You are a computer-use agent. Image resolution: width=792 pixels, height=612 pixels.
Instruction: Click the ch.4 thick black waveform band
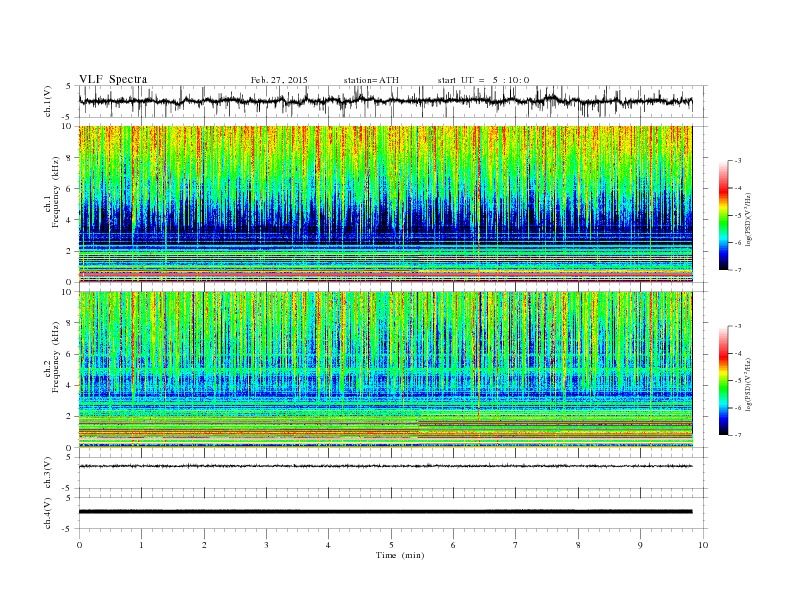[x=385, y=512]
